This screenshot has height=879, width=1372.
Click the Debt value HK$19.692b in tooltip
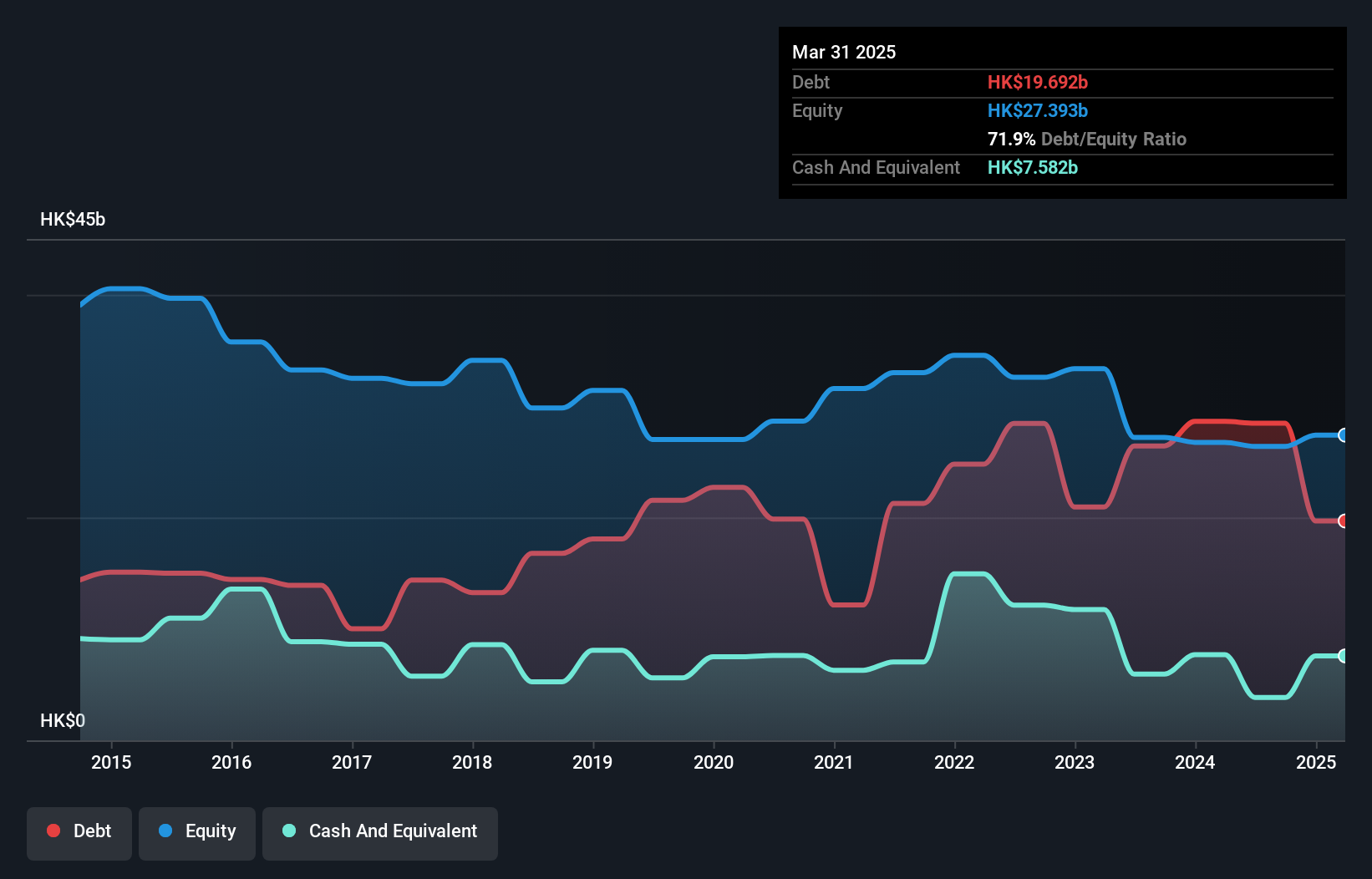(1038, 82)
